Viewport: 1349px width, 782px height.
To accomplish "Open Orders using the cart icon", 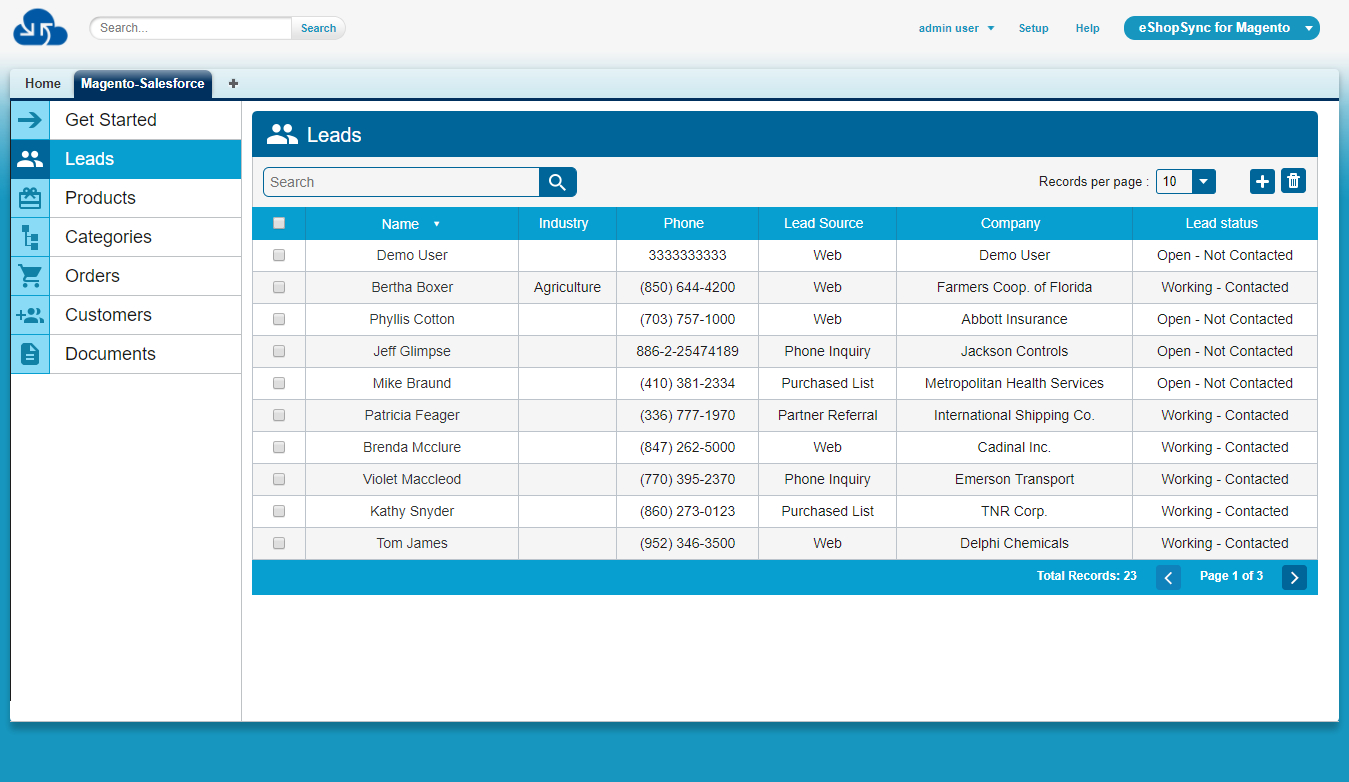I will click(30, 275).
